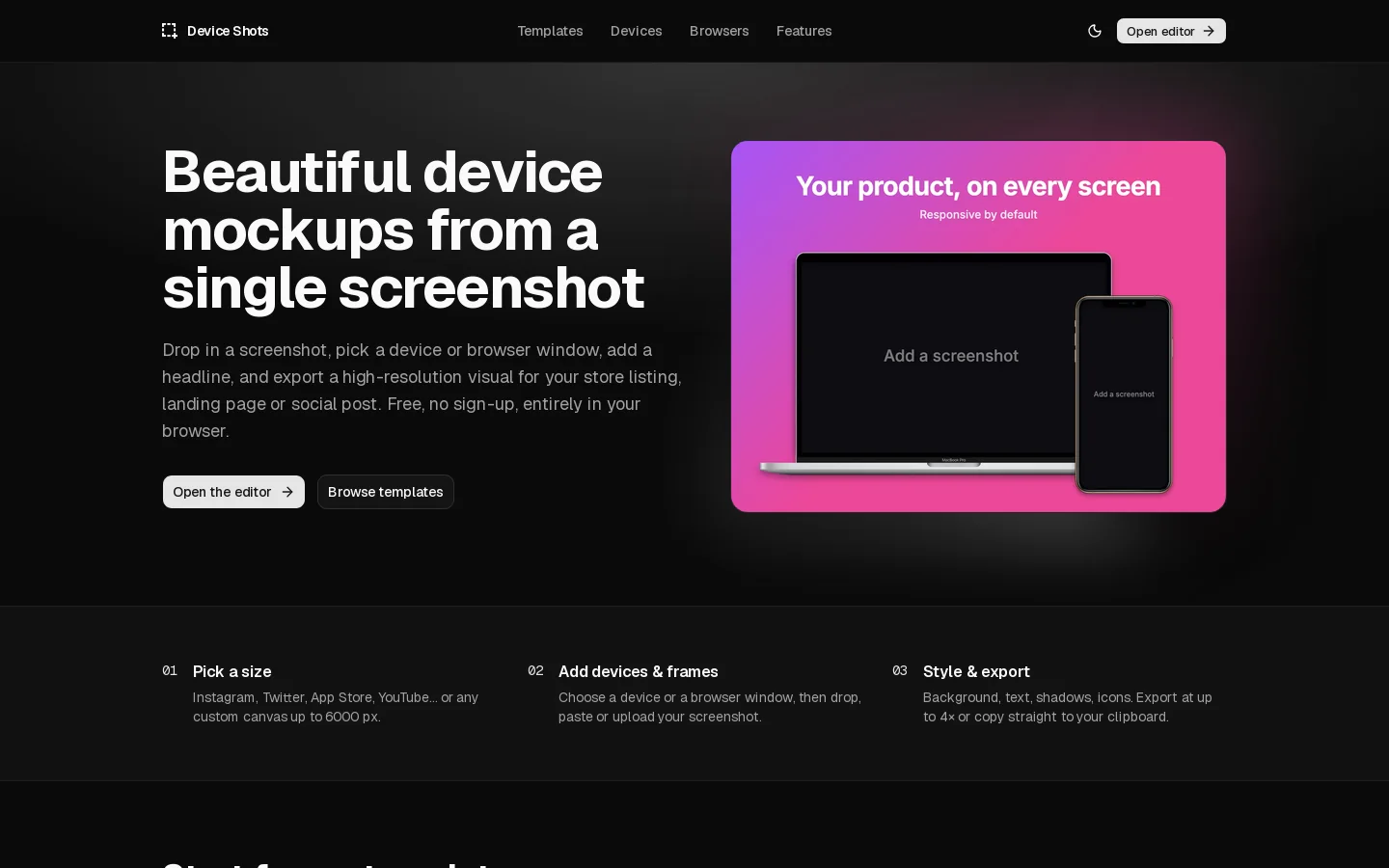The image size is (1389, 868).
Task: Click the laptop's Add a screenshot placeholder
Action: coord(951,356)
